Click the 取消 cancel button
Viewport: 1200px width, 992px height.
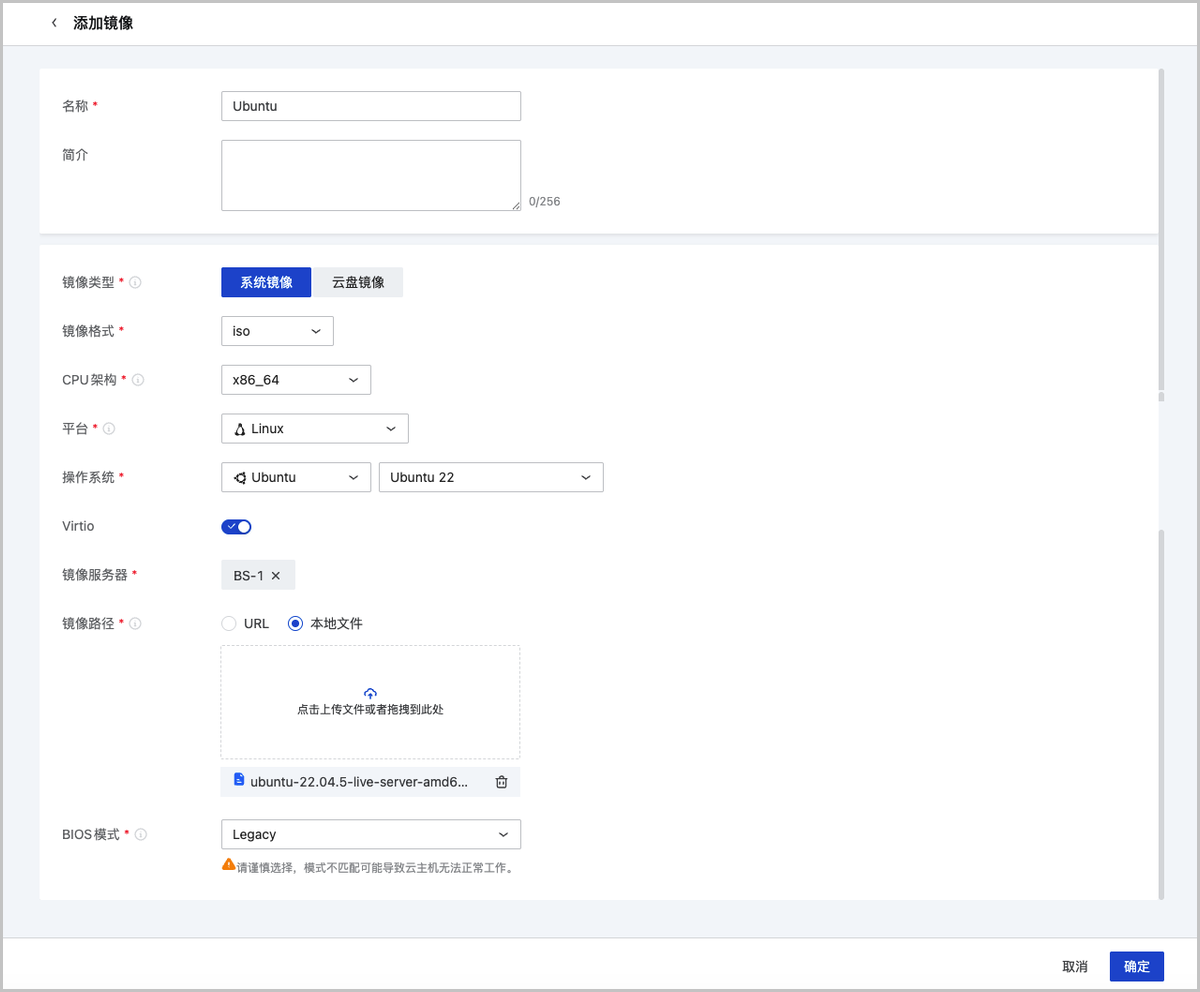[x=1074, y=966]
